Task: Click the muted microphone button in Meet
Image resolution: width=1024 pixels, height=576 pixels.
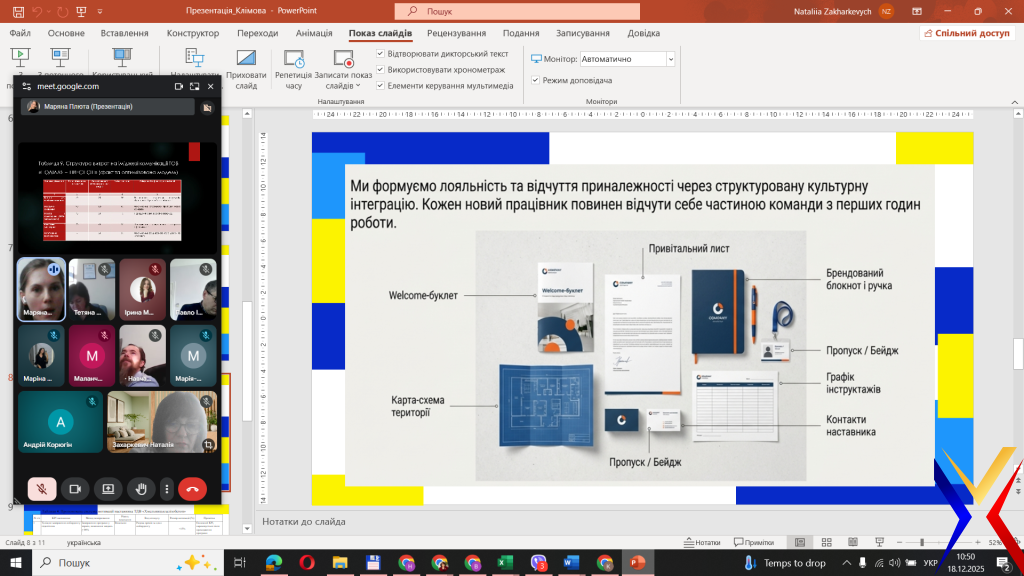Action: pyautogui.click(x=42, y=489)
